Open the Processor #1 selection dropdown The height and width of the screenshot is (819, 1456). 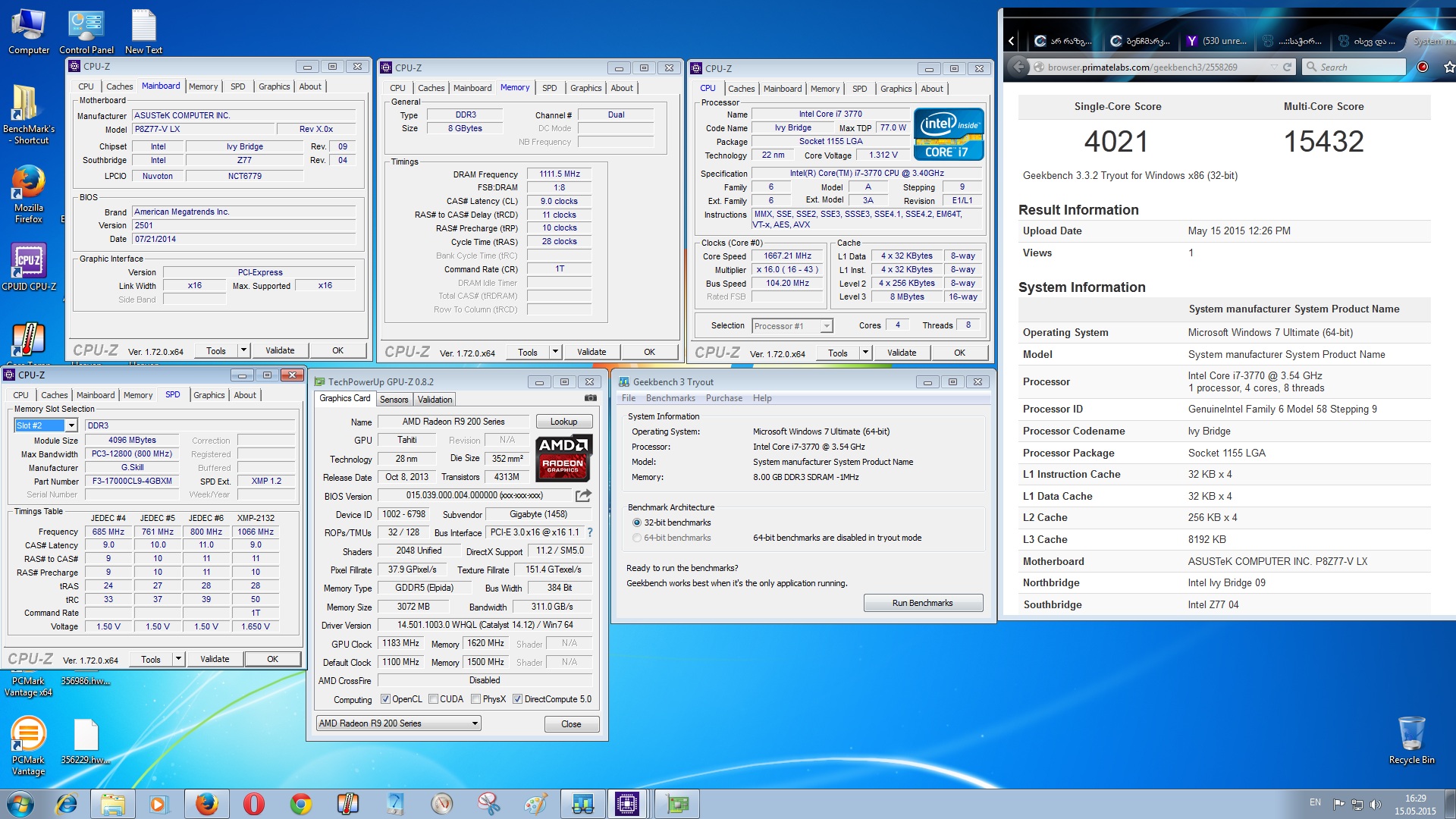[x=792, y=326]
